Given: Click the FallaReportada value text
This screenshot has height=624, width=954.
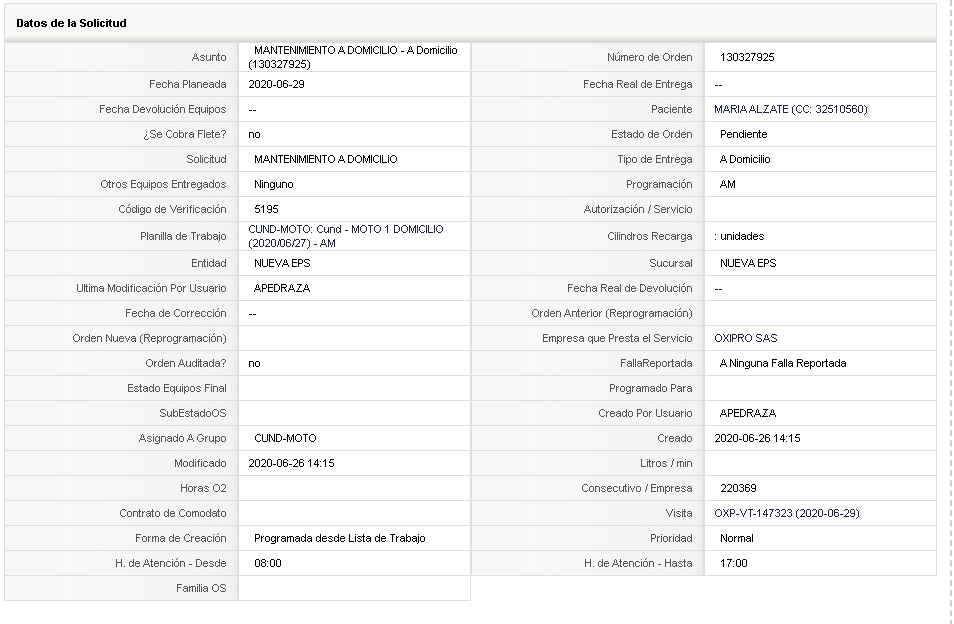Looking at the screenshot, I should click(782, 364).
